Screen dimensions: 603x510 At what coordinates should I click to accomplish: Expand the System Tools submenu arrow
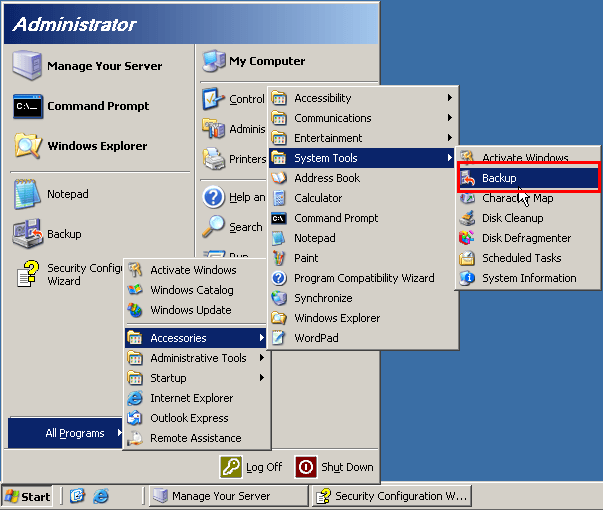click(x=450, y=158)
